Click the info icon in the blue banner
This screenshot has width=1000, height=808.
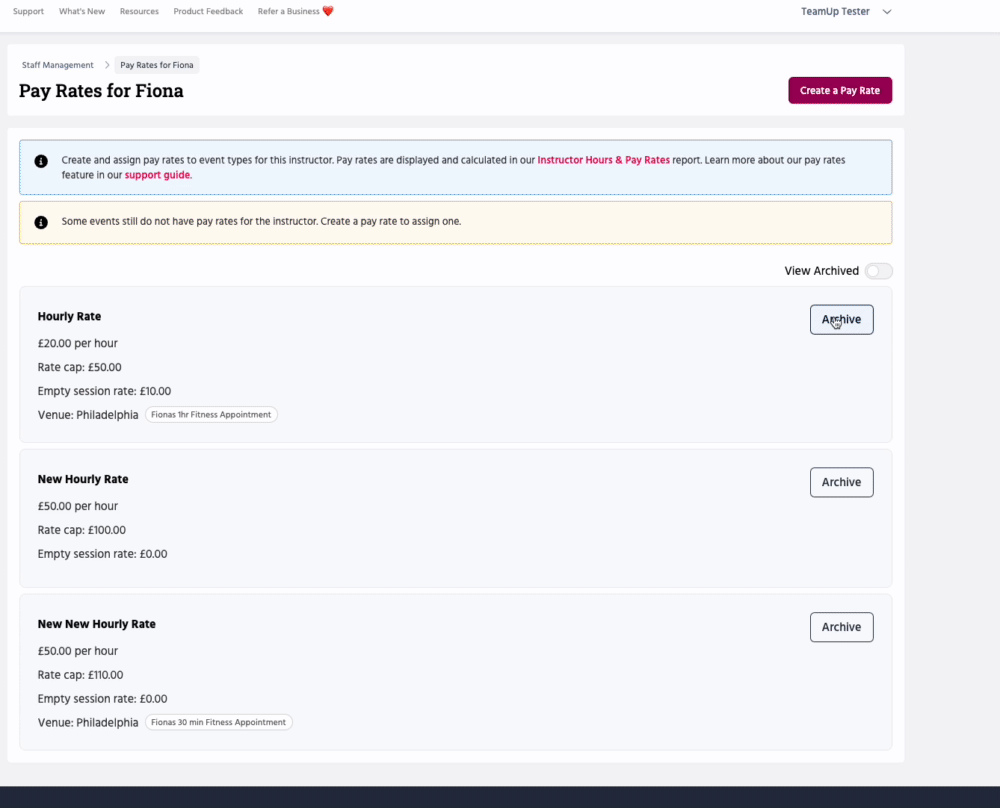pos(41,161)
